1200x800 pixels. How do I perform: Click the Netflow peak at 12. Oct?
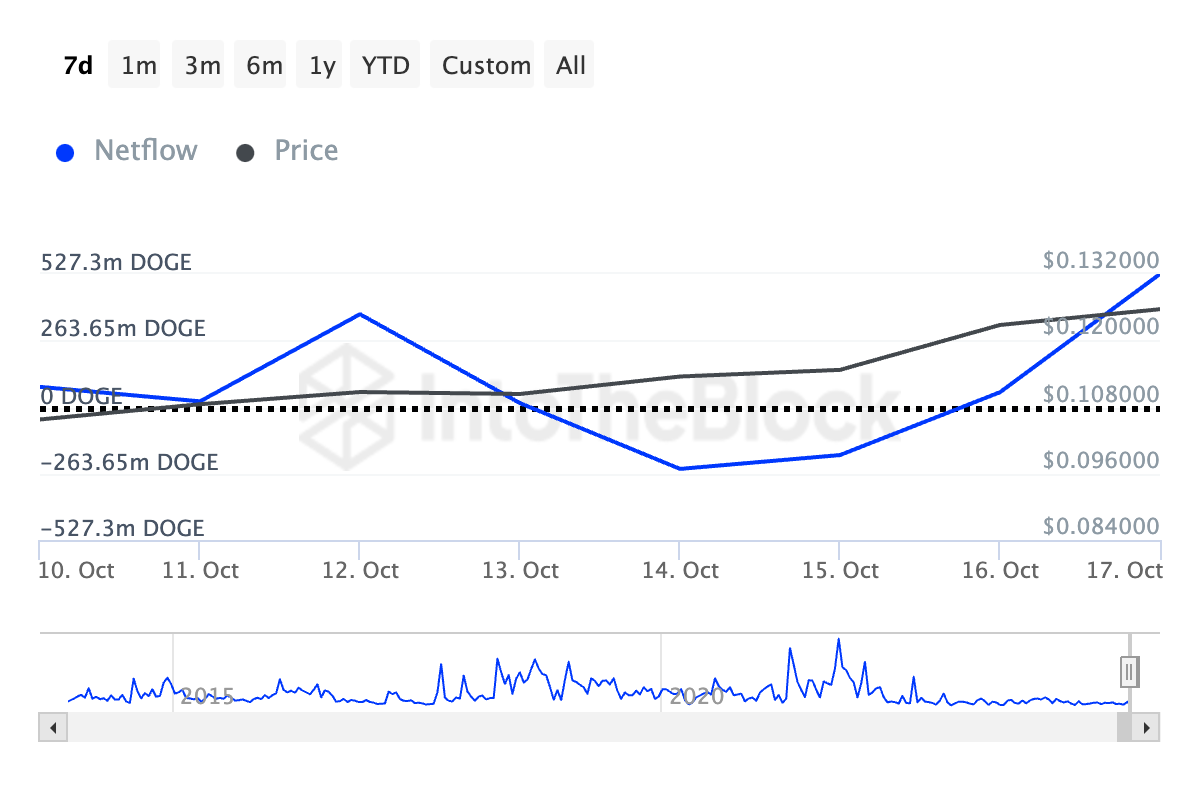(359, 315)
